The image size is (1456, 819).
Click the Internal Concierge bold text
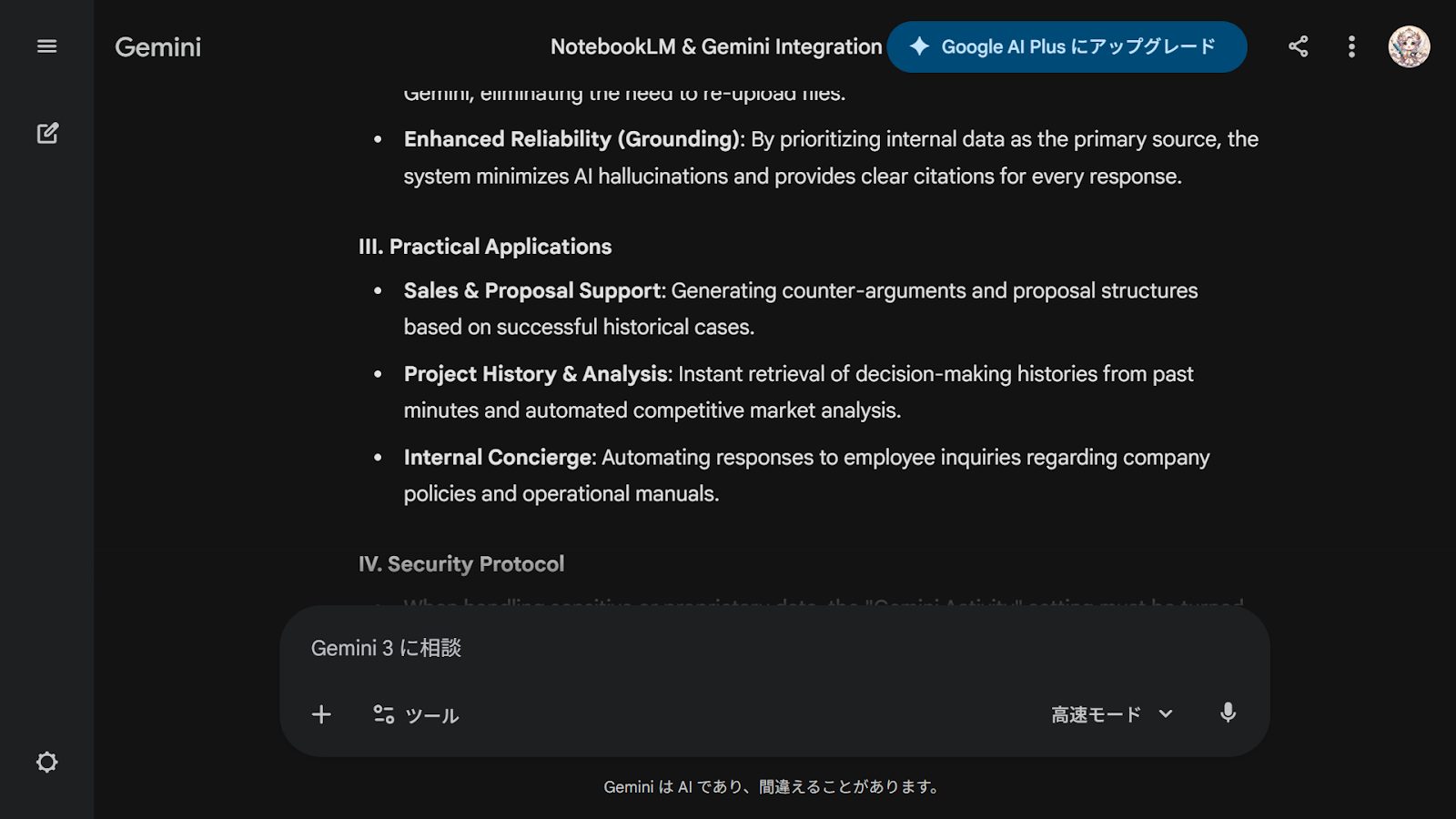tap(498, 457)
